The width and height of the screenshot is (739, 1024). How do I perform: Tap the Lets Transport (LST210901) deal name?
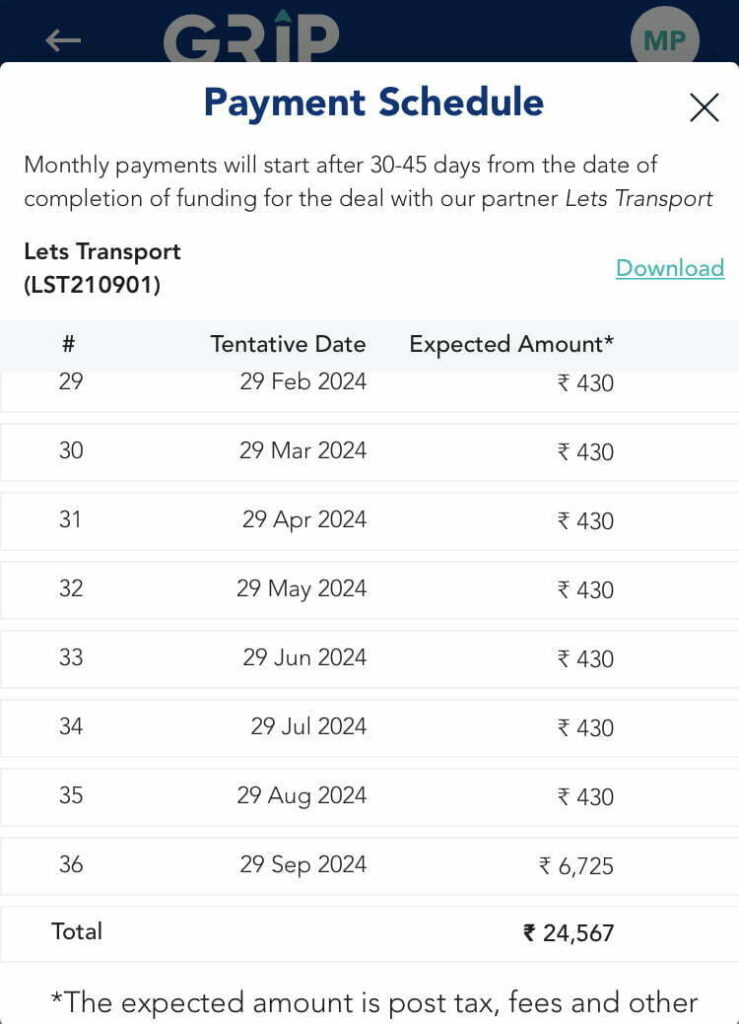(102, 268)
